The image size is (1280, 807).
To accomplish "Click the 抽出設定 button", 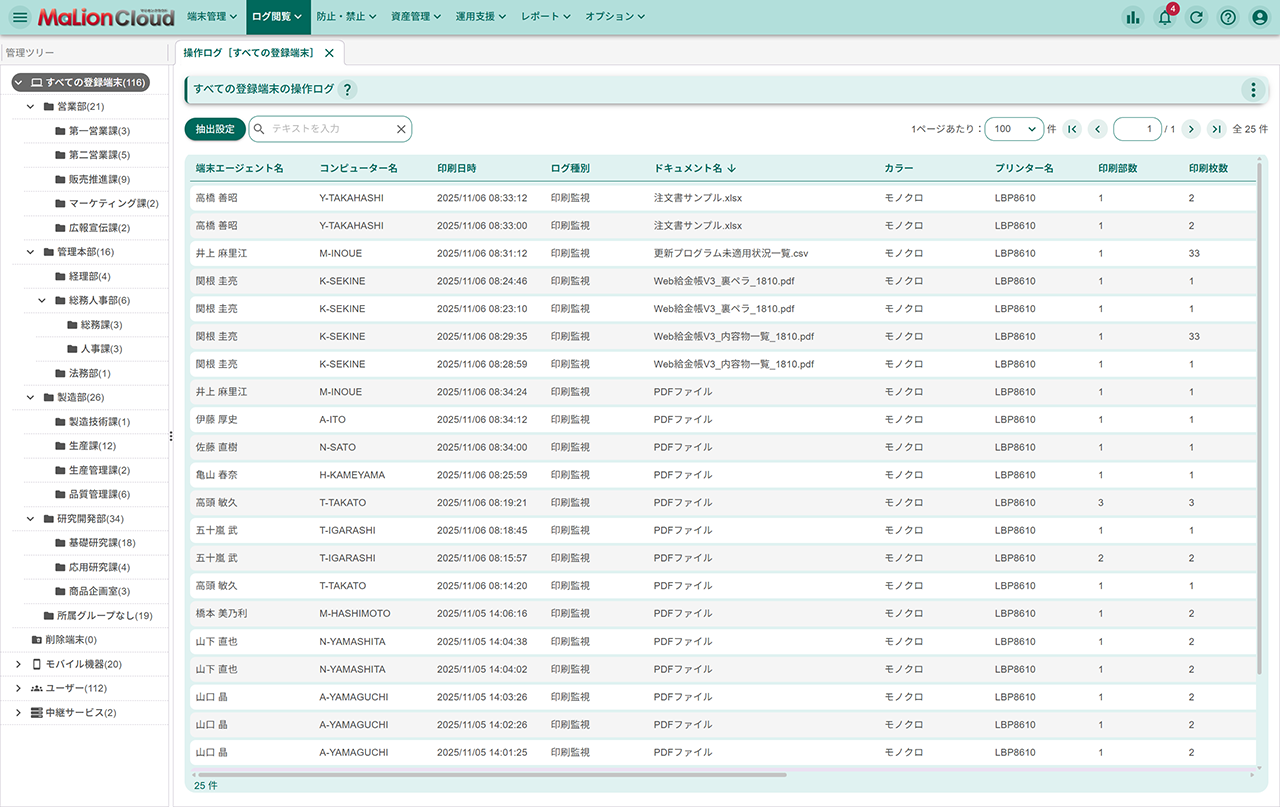I will [x=215, y=129].
